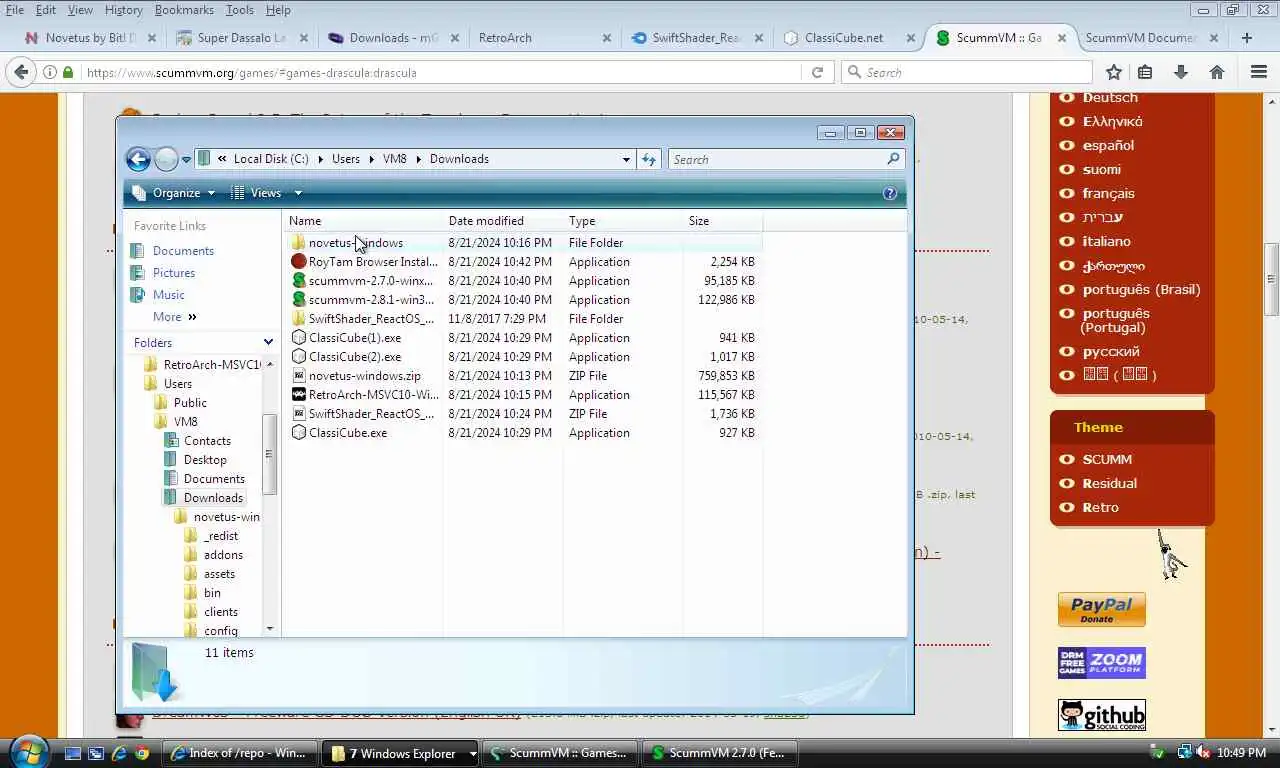Click the Explorer Back navigation arrow
The height and width of the screenshot is (768, 1280).
point(138,159)
